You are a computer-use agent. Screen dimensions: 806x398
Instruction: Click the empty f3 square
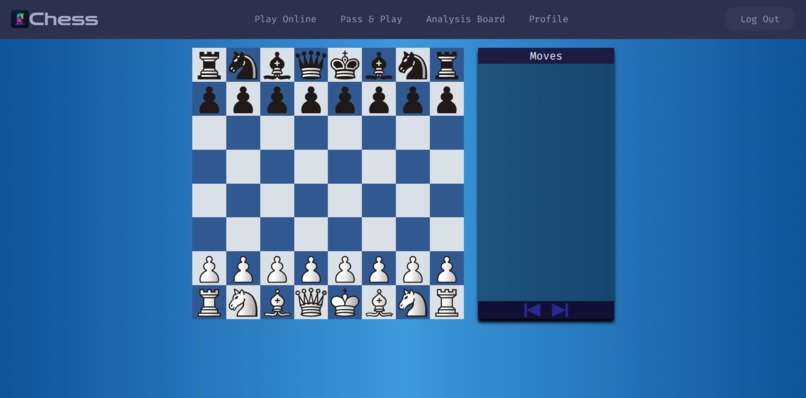[379, 234]
